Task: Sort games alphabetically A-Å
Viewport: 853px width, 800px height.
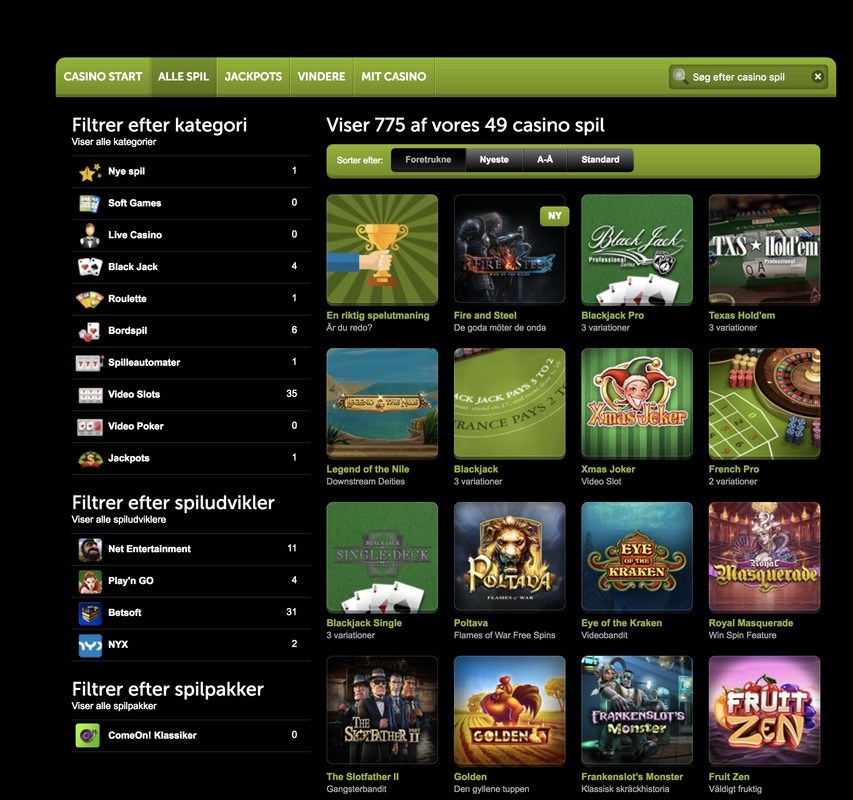Action: 545,160
